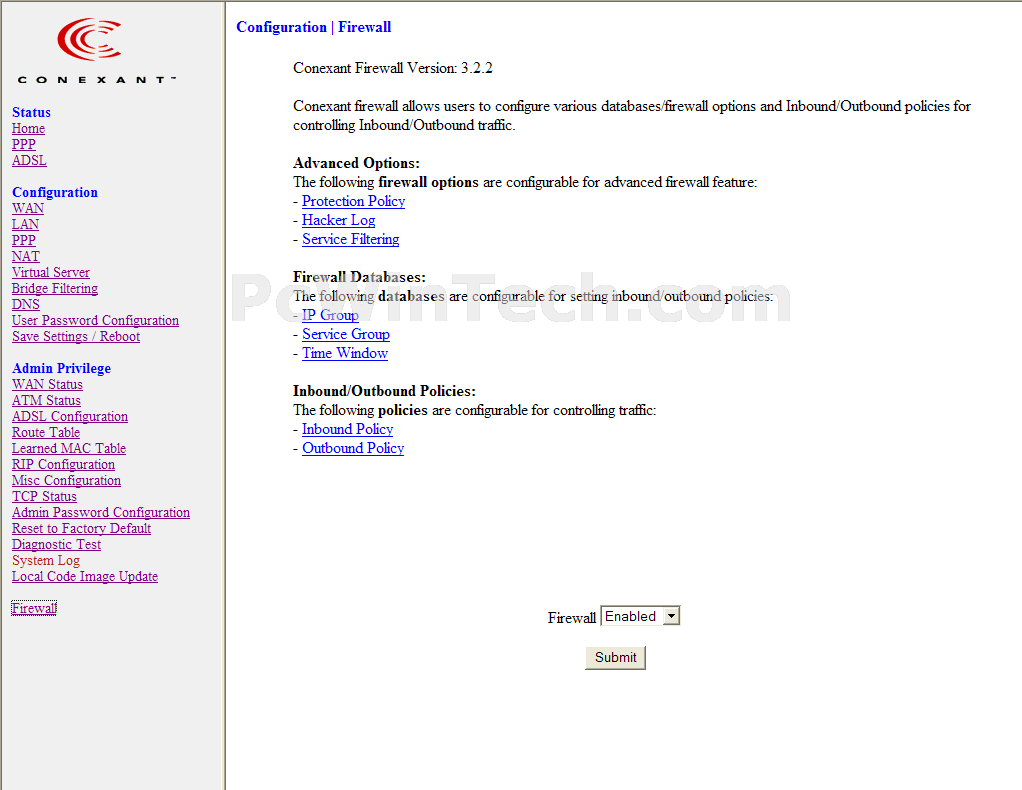Configure the Outbound Policy

[x=353, y=448]
